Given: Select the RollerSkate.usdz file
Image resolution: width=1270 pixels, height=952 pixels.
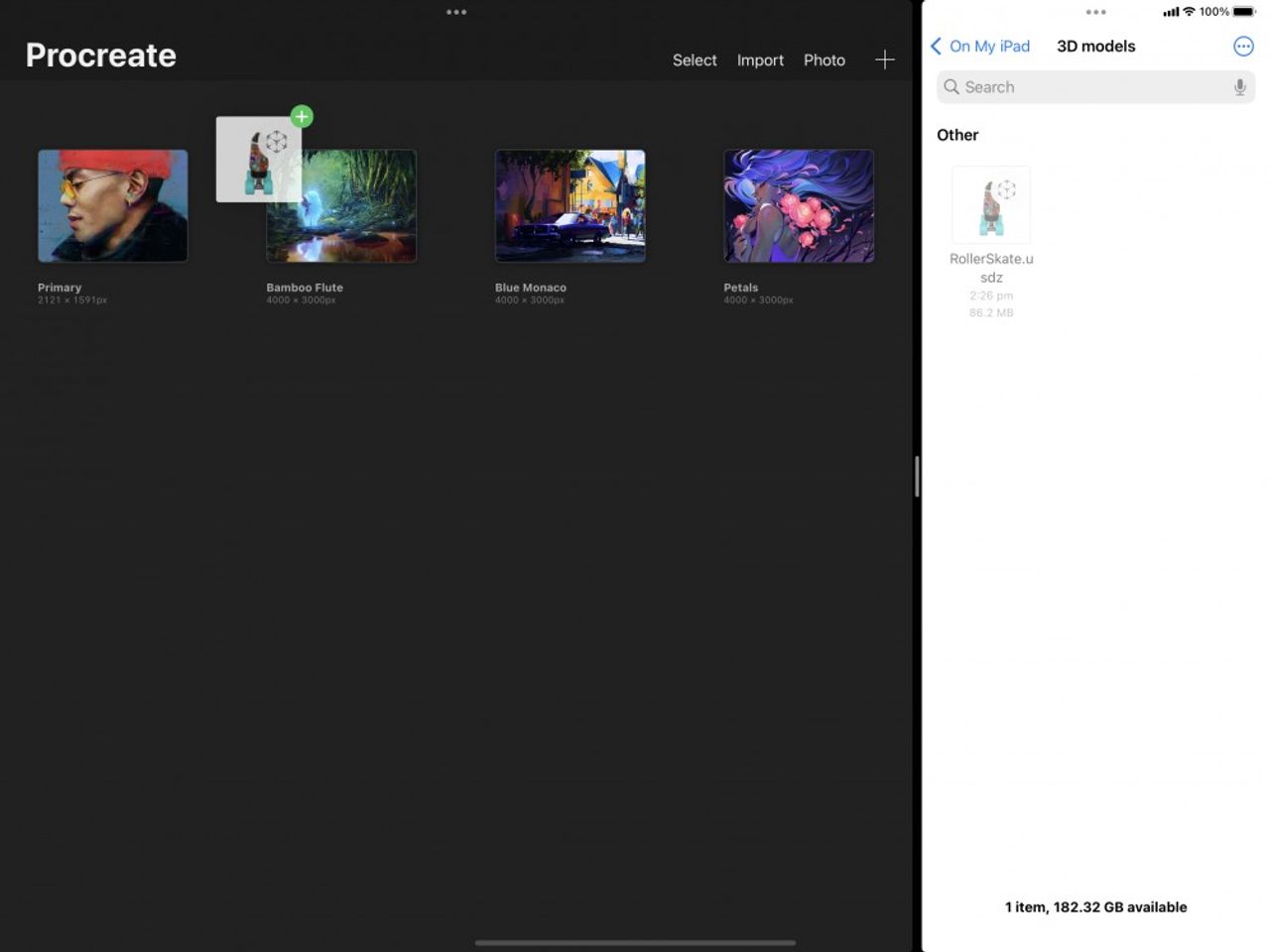Looking at the screenshot, I should tap(991, 205).
